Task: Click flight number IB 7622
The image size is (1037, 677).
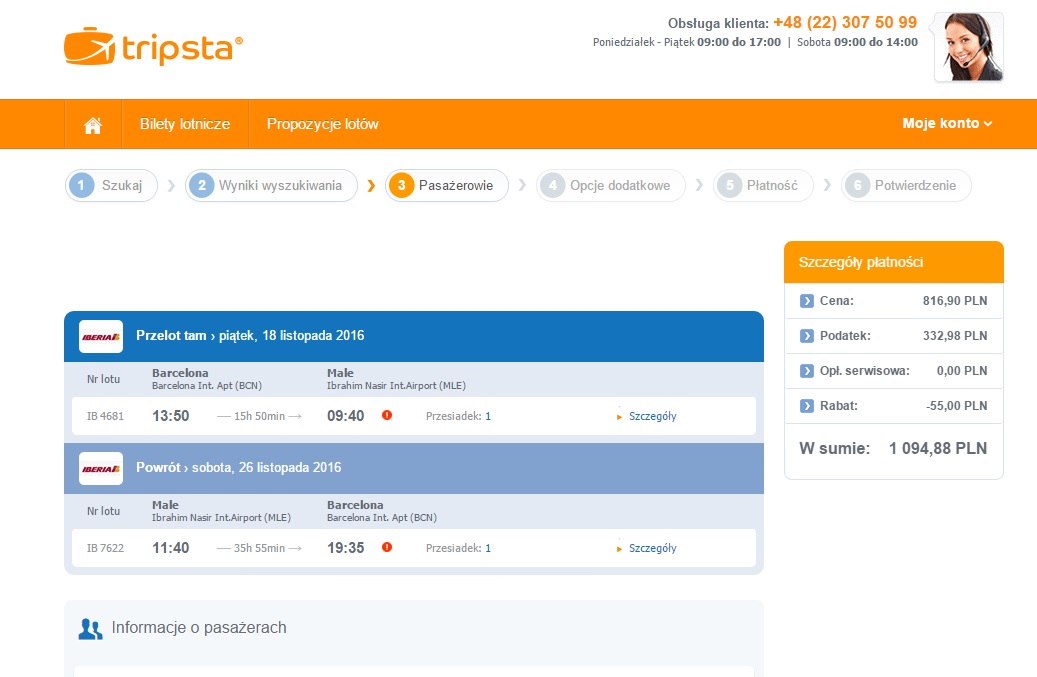Action: 105,548
